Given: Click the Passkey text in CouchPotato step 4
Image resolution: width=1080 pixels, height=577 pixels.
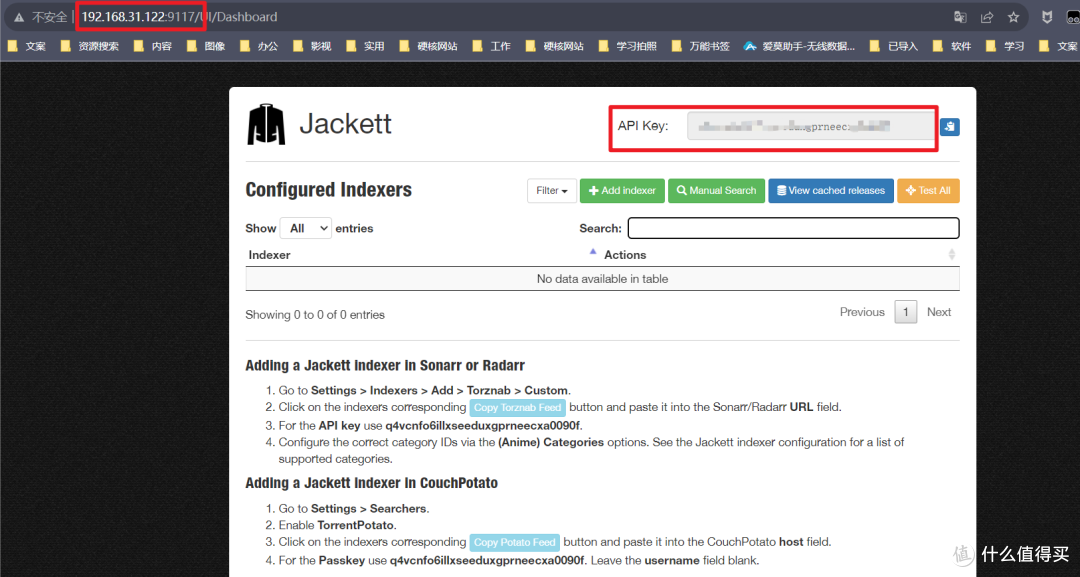Looking at the screenshot, I should point(487,560).
